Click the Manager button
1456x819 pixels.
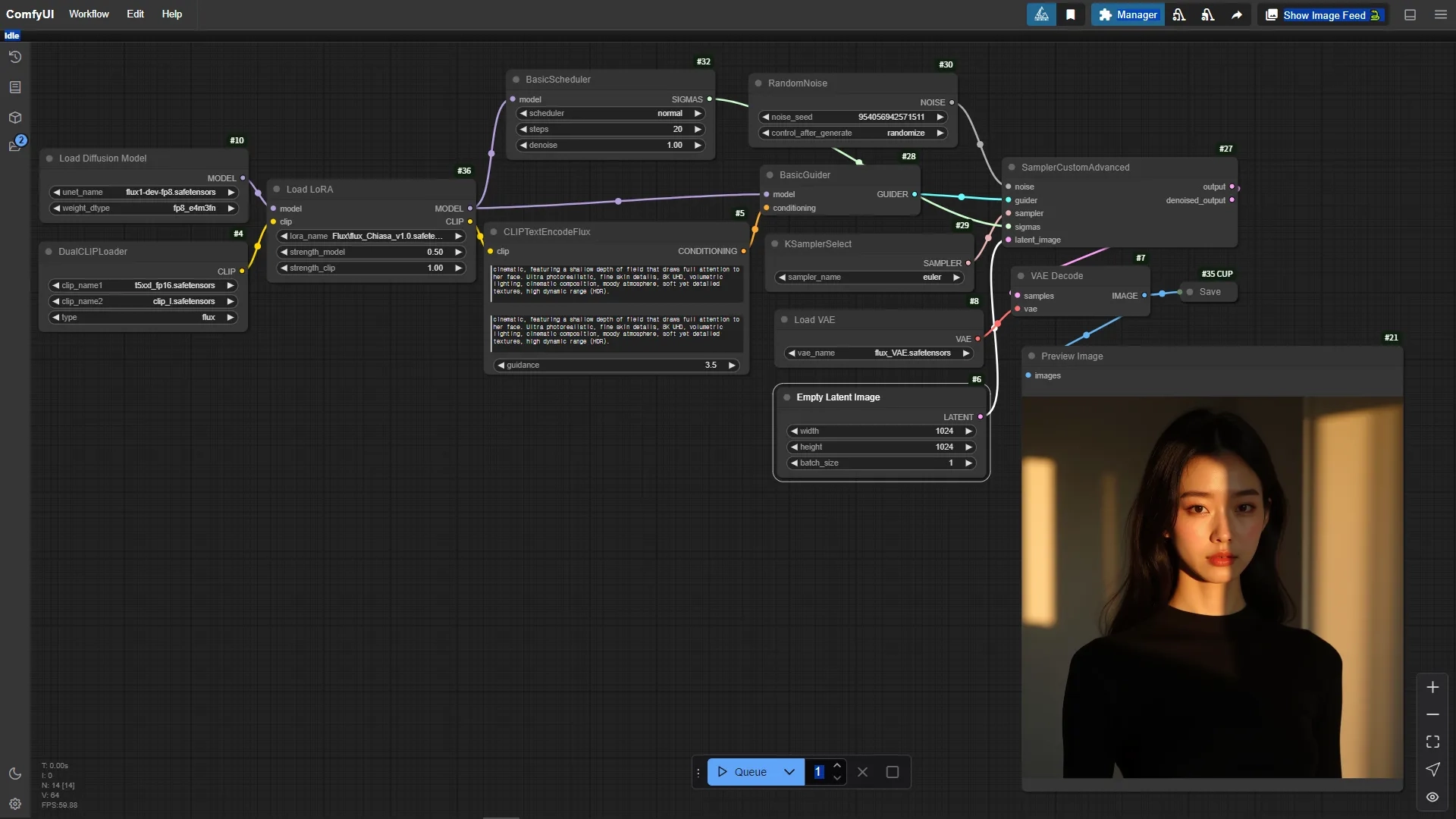(x=1128, y=14)
